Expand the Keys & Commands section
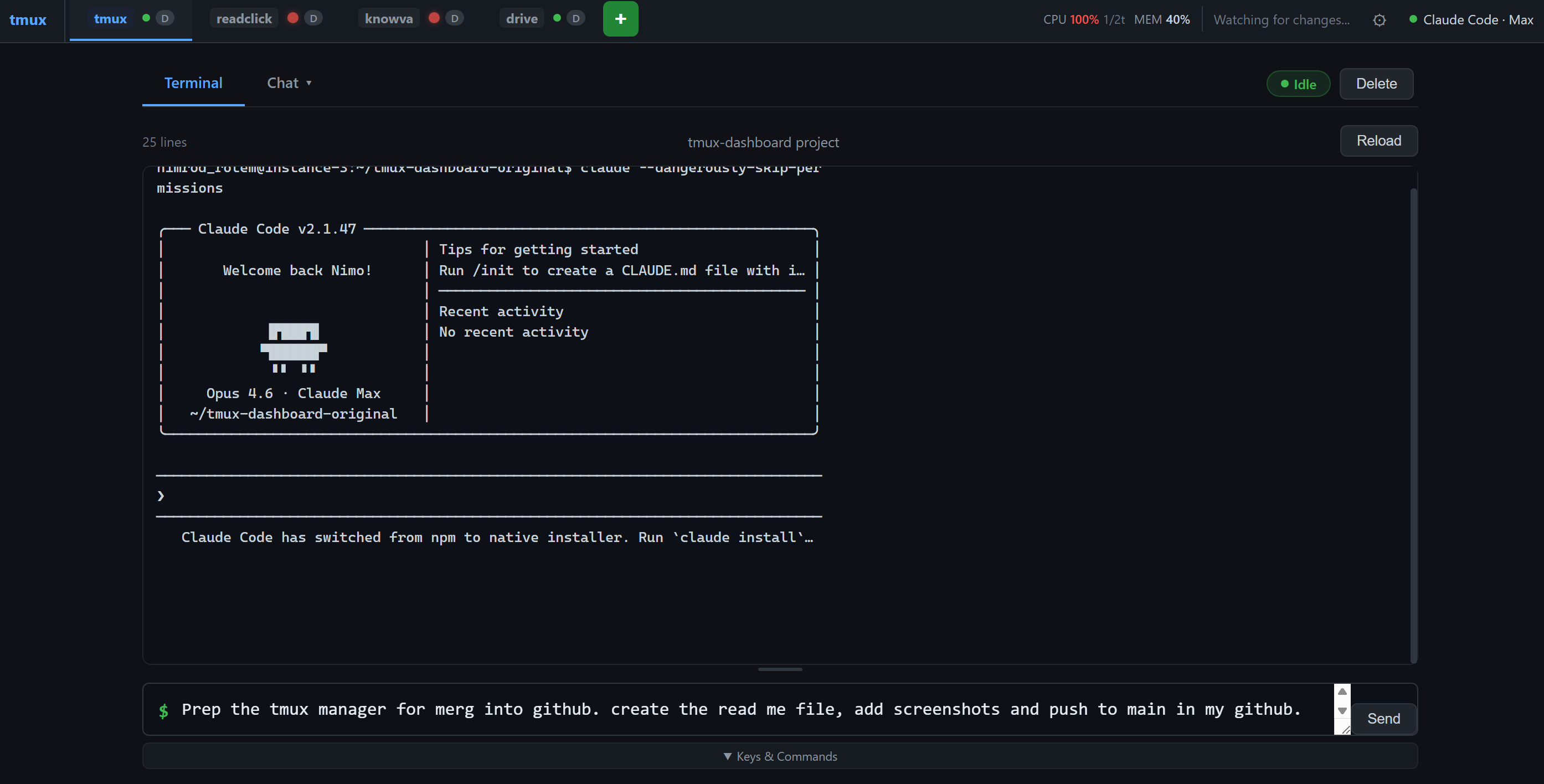This screenshot has height=784, width=1544. tap(780, 756)
